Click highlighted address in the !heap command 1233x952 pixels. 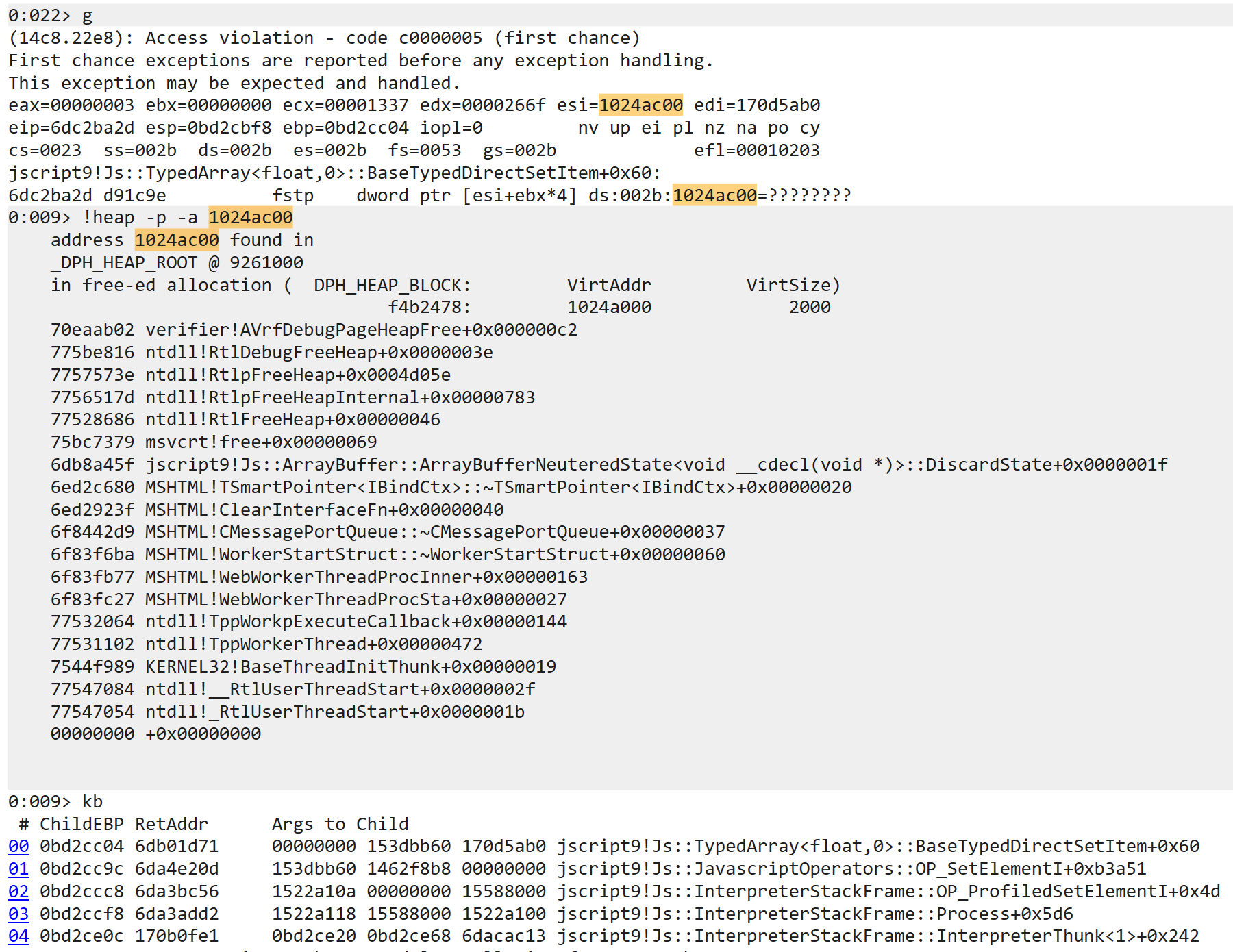click(251, 218)
